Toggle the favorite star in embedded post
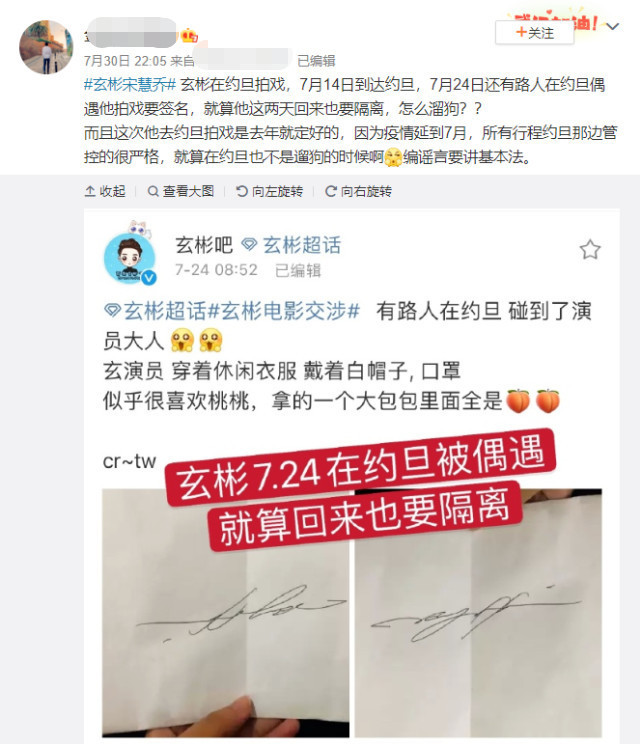This screenshot has width=640, height=744. click(590, 250)
